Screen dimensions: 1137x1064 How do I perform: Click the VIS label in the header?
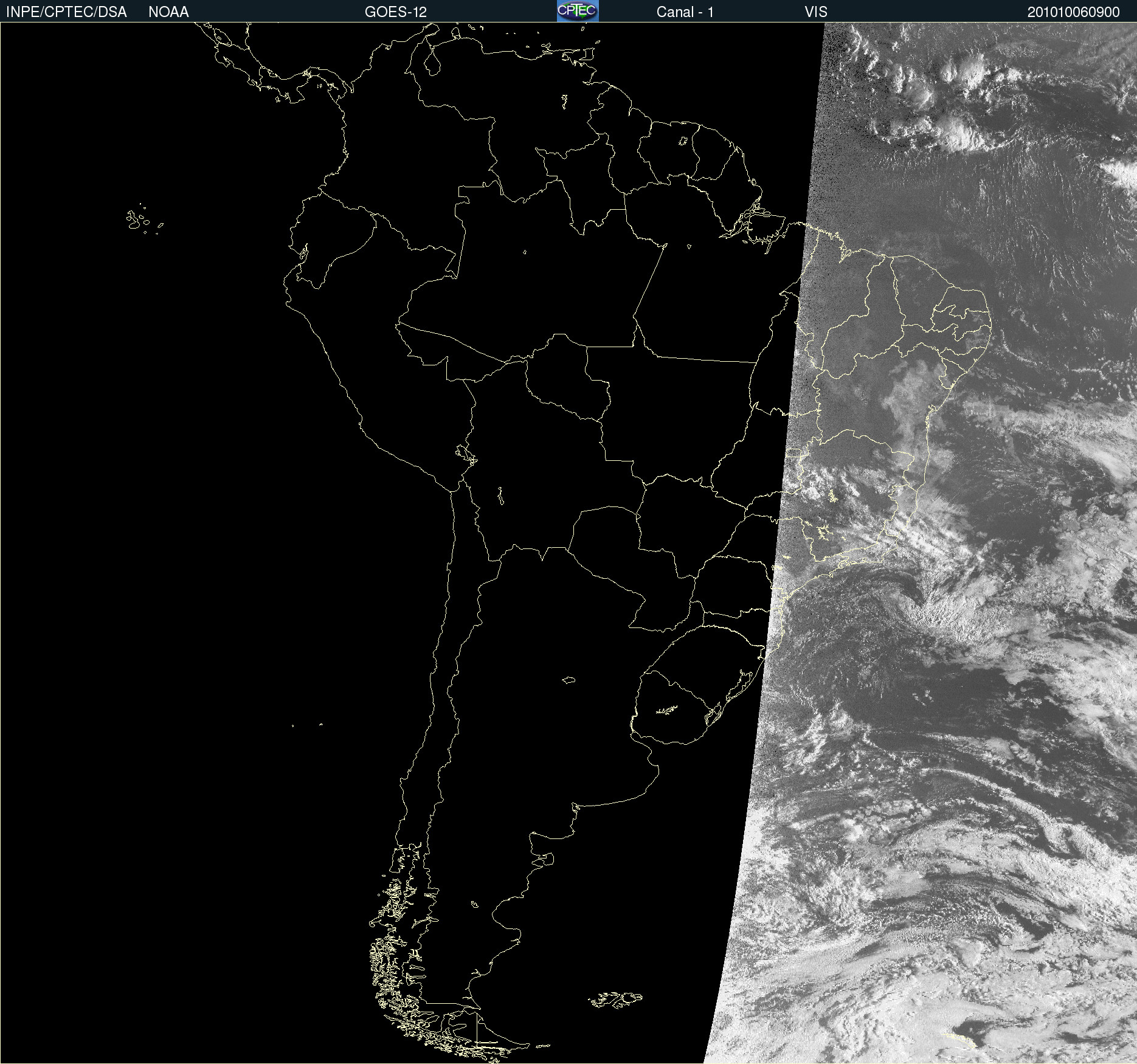pos(816,12)
